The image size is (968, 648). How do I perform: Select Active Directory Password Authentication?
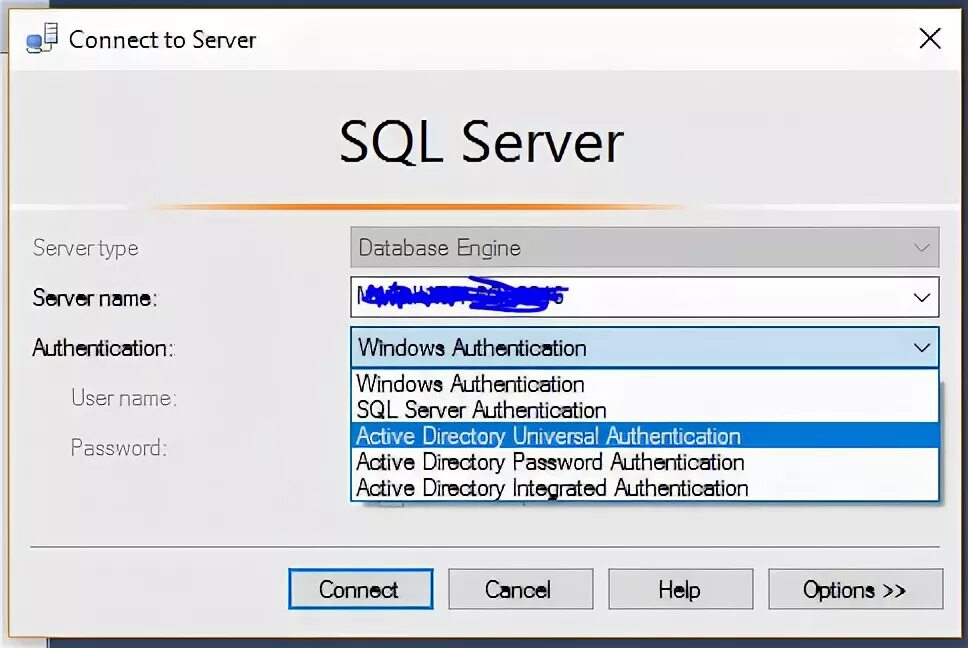tap(645, 462)
